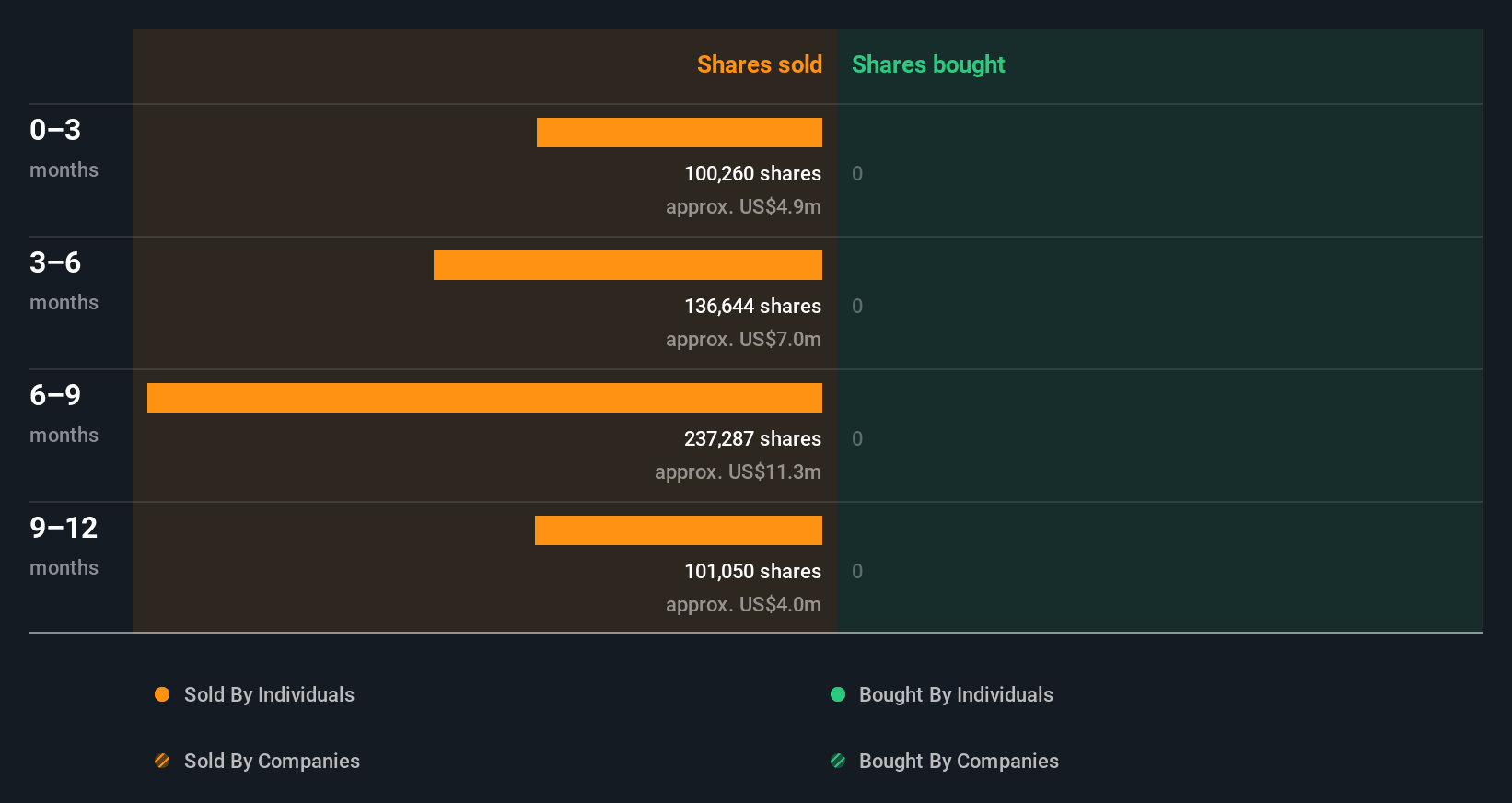Click the approx. US$7.0m amount

point(743,339)
